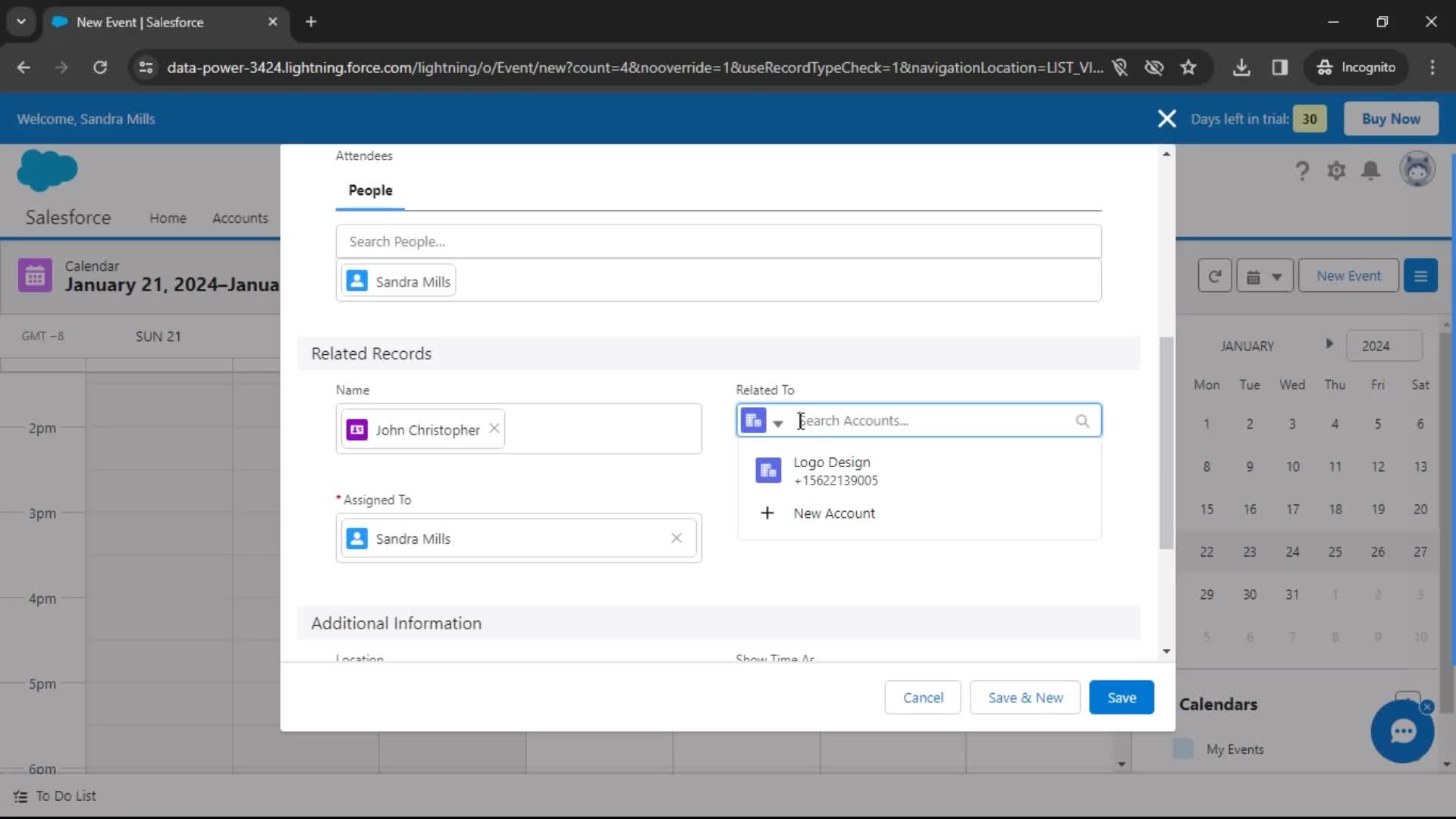Viewport: 1456px width, 819px height.
Task: Toggle the My Events calendar color box
Action: point(1183,748)
